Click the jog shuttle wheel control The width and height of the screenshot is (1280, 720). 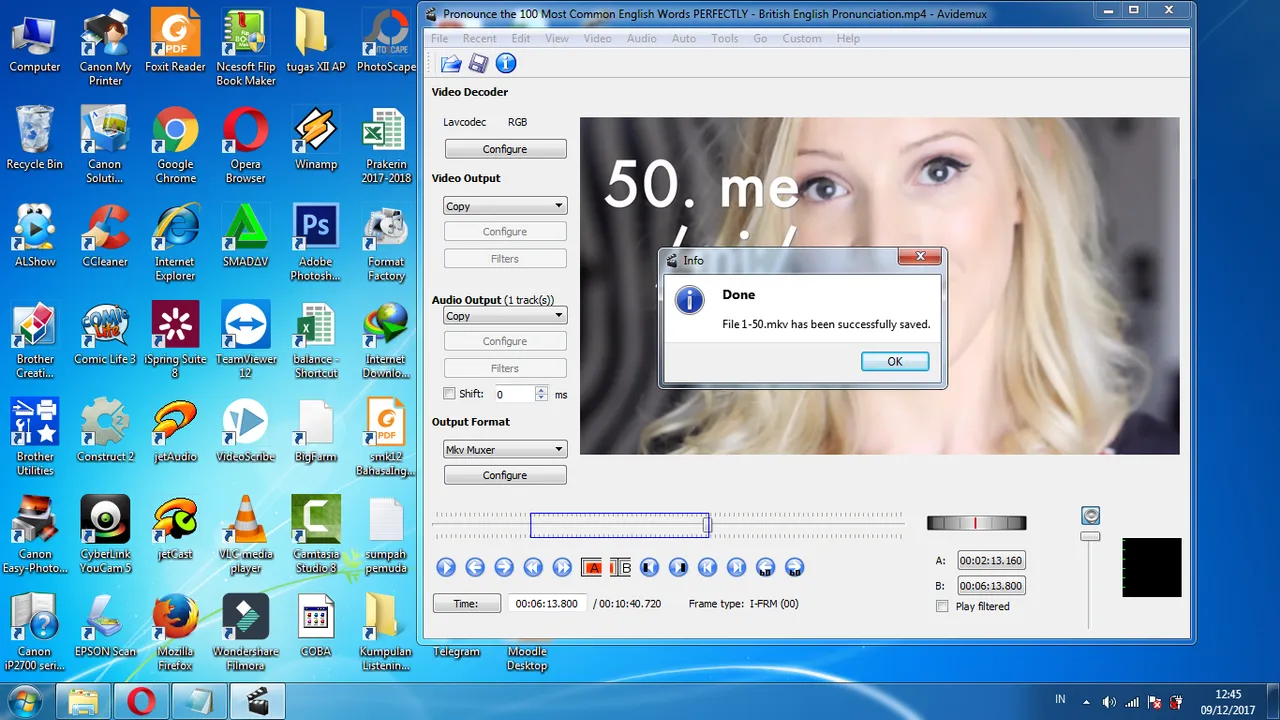pyautogui.click(x=976, y=523)
